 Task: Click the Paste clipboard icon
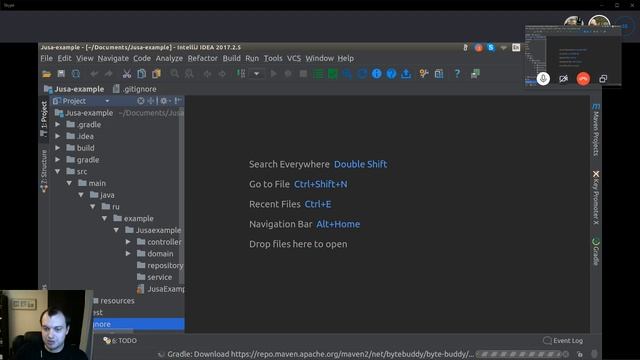click(156, 74)
